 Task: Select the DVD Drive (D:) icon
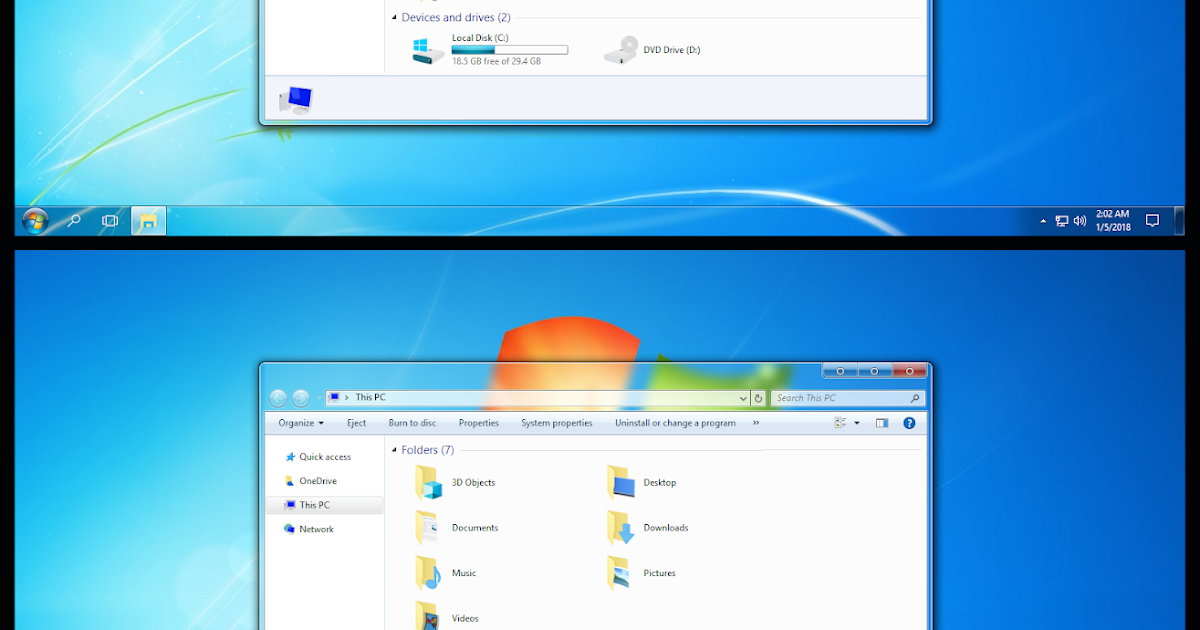(x=621, y=50)
